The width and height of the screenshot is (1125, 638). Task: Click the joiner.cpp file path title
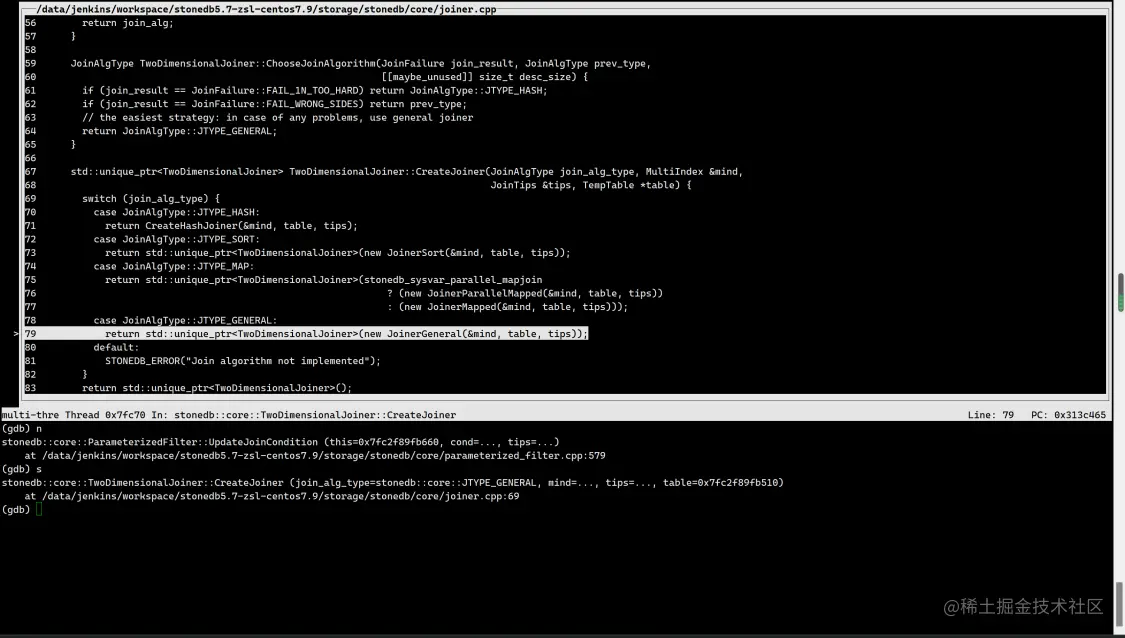coord(266,9)
